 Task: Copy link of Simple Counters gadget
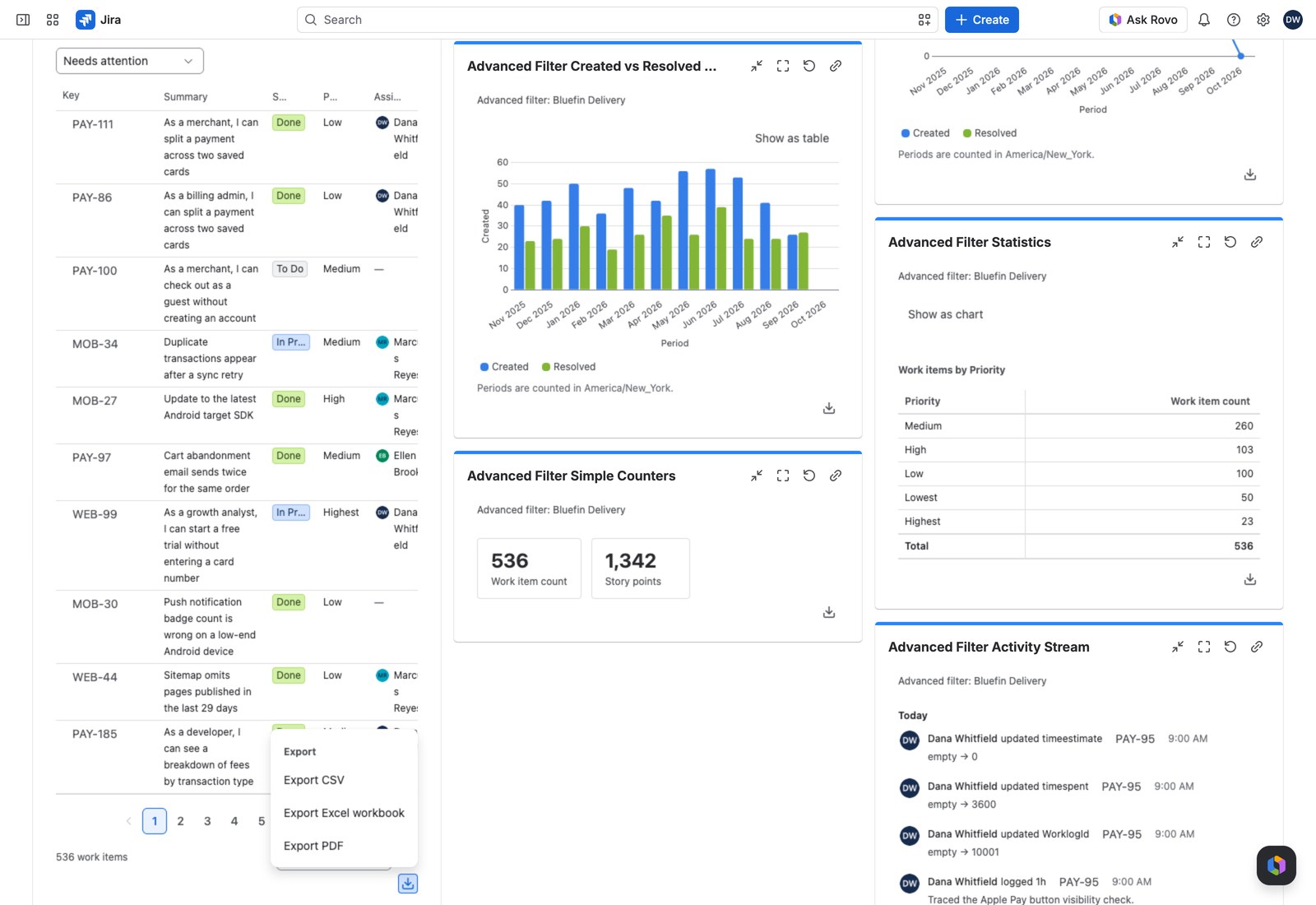[x=836, y=476]
